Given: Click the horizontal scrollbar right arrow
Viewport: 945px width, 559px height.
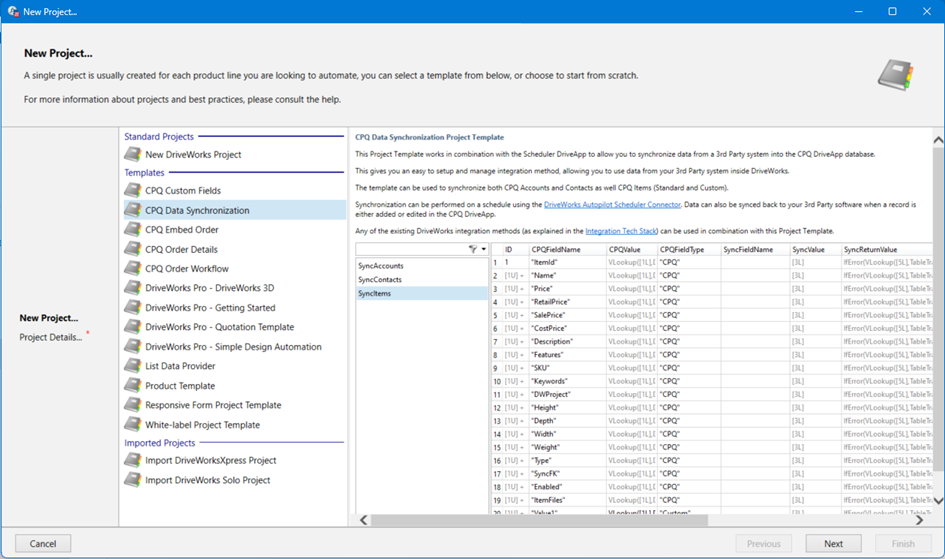Looking at the screenshot, I should pos(920,520).
